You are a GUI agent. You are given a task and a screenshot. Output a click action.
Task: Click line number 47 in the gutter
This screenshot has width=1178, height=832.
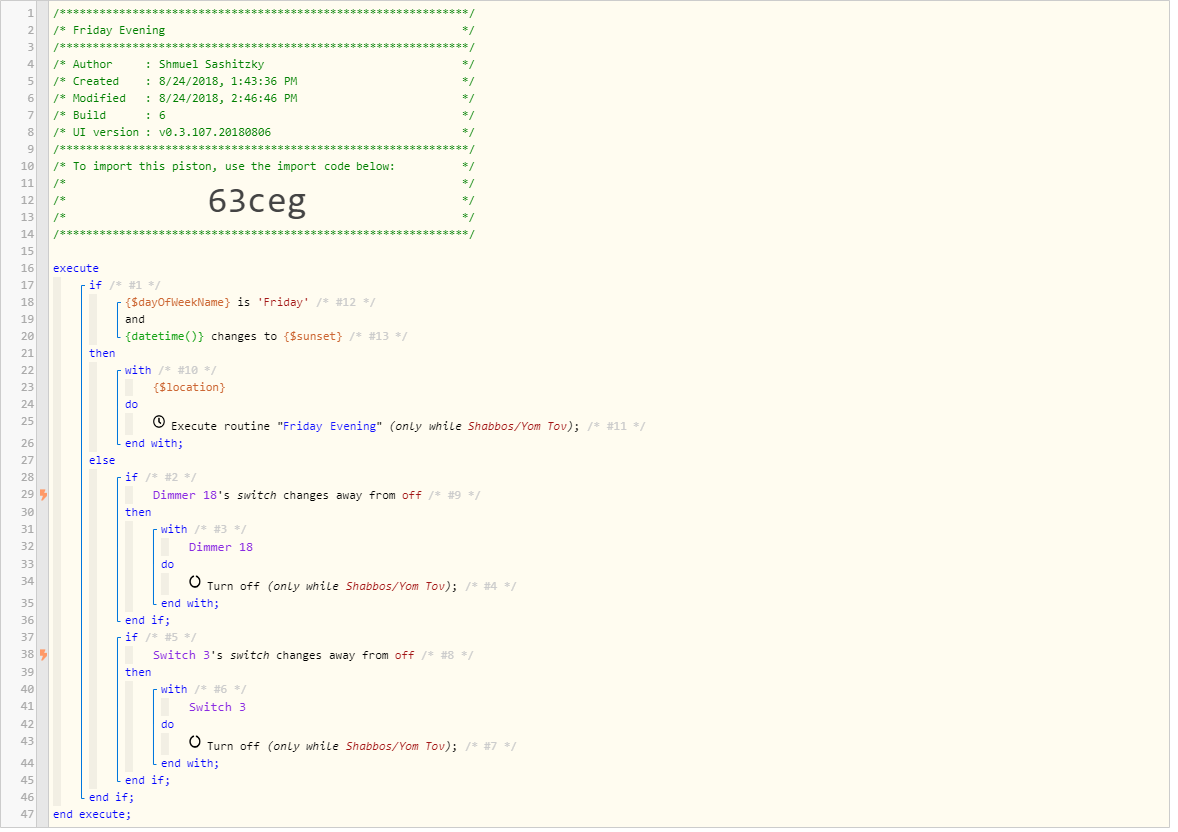point(28,815)
